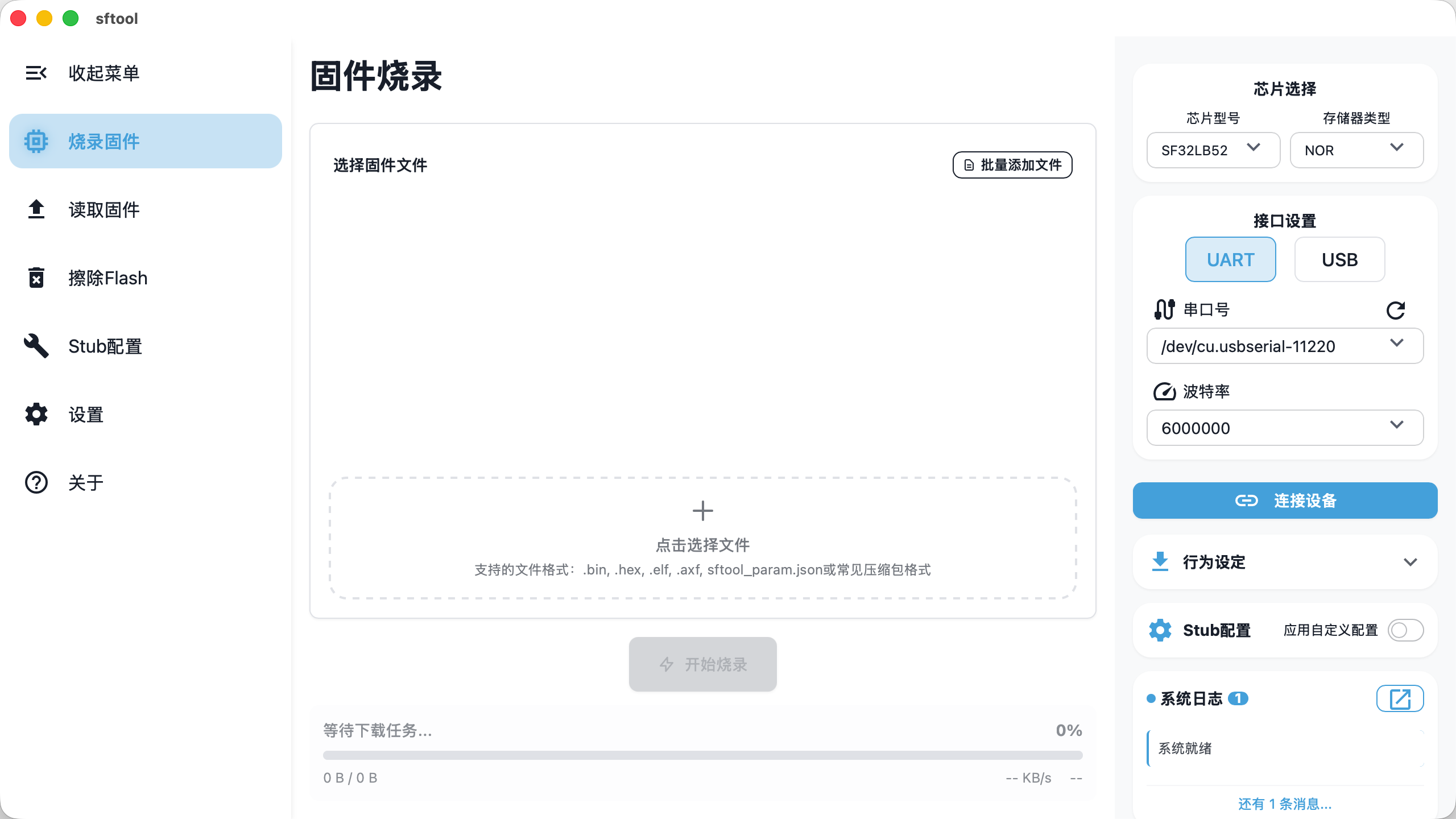Open the 存储器类型 NOR dropdown

click(1357, 150)
